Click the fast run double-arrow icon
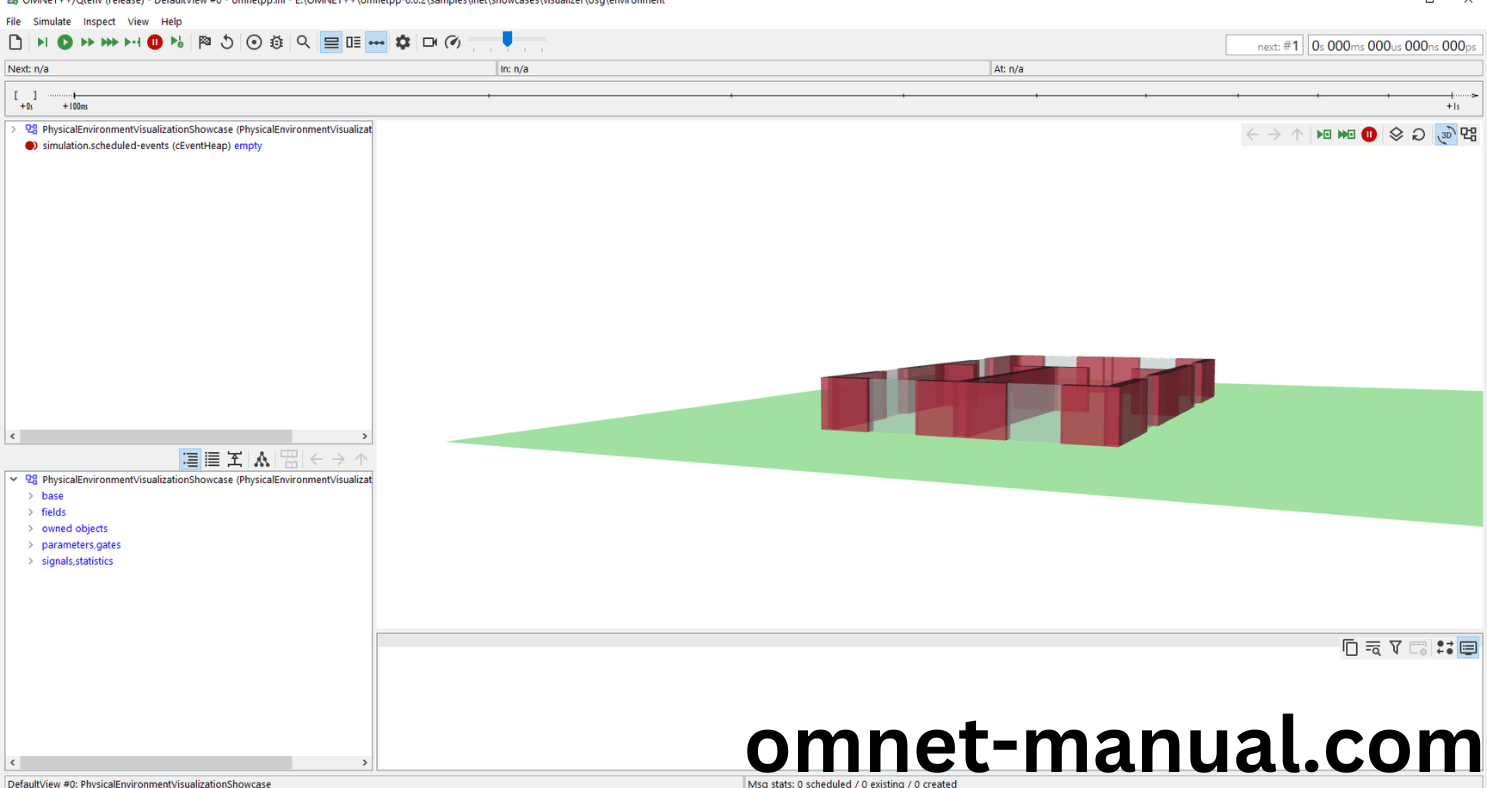The height and width of the screenshot is (788, 1487). tap(88, 42)
